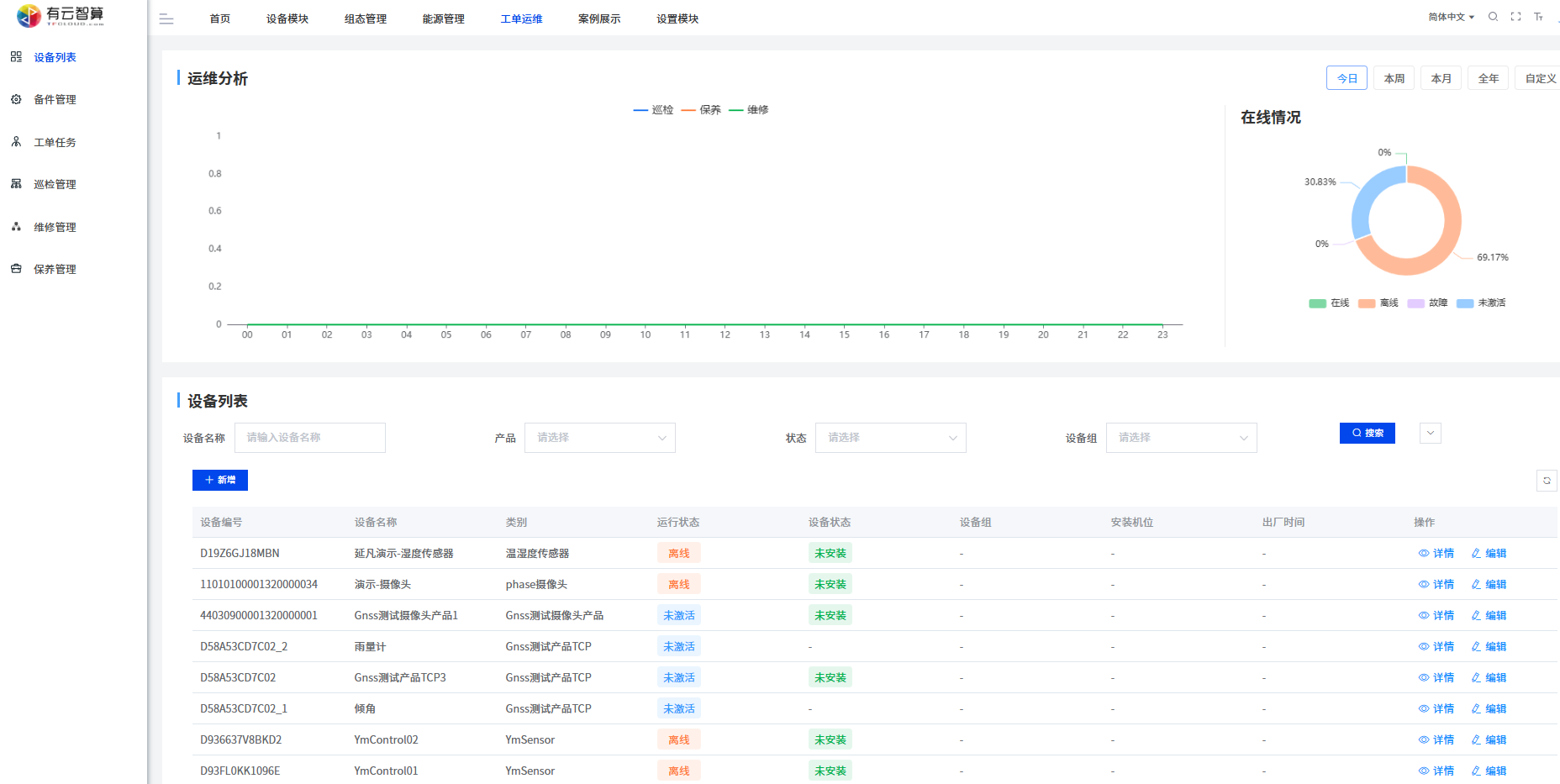
Task: Switch to 能源管理 menu tab
Action: 443,19
